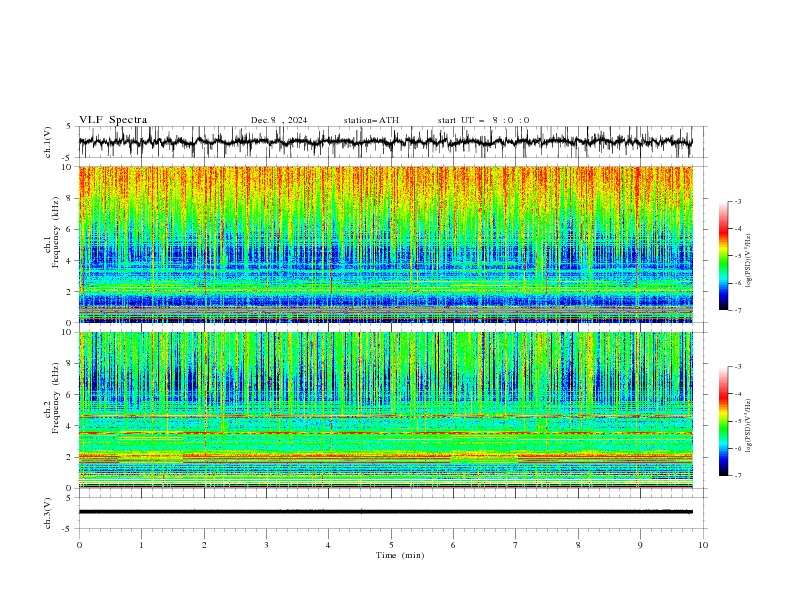This screenshot has width=792, height=612.
Task: Click the ch.2 PSD color scale bar
Action: [x=723, y=421]
